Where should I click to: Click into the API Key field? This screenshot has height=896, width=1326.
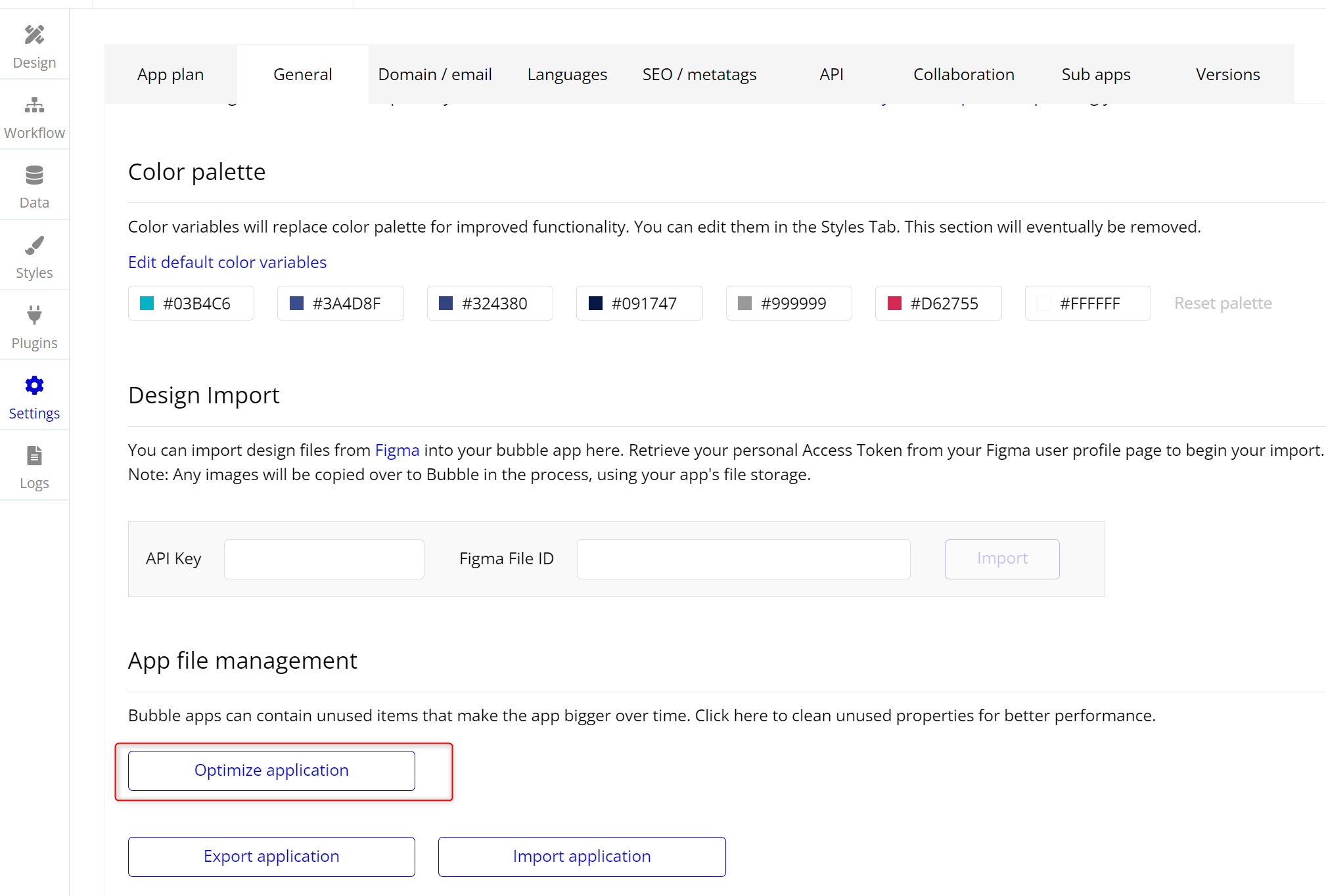(x=324, y=559)
